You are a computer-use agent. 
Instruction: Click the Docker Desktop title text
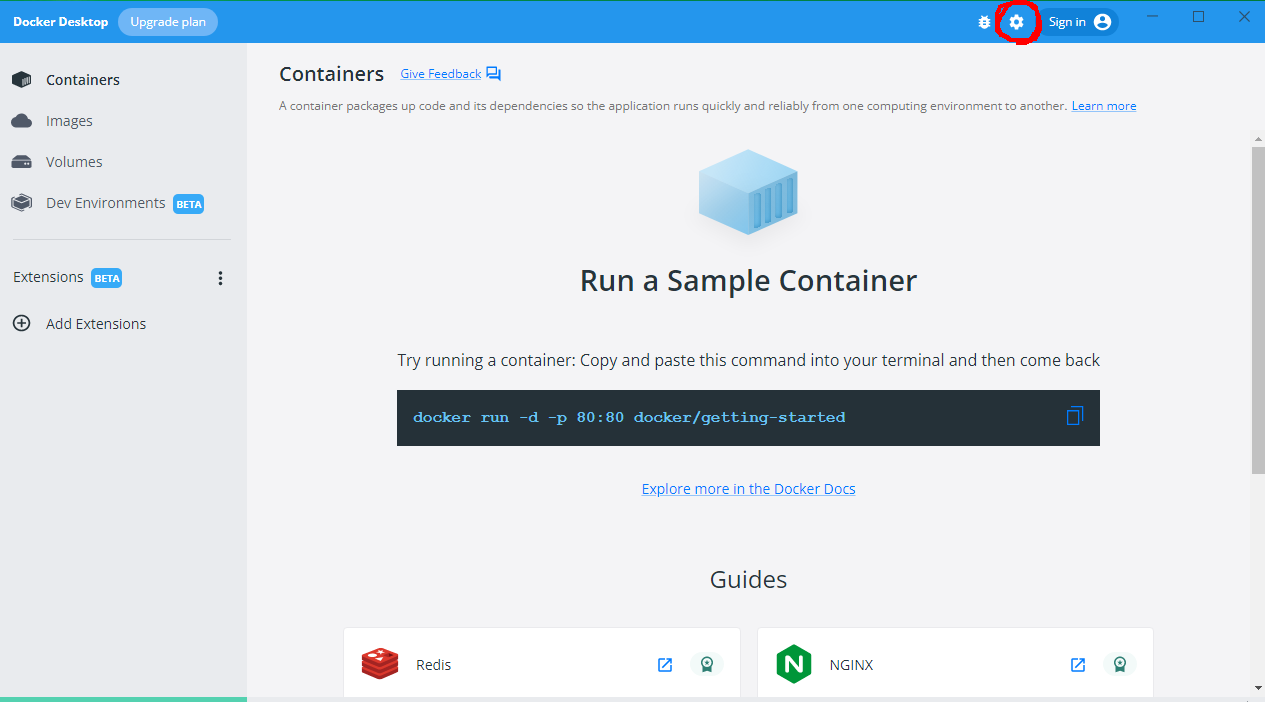(x=60, y=22)
